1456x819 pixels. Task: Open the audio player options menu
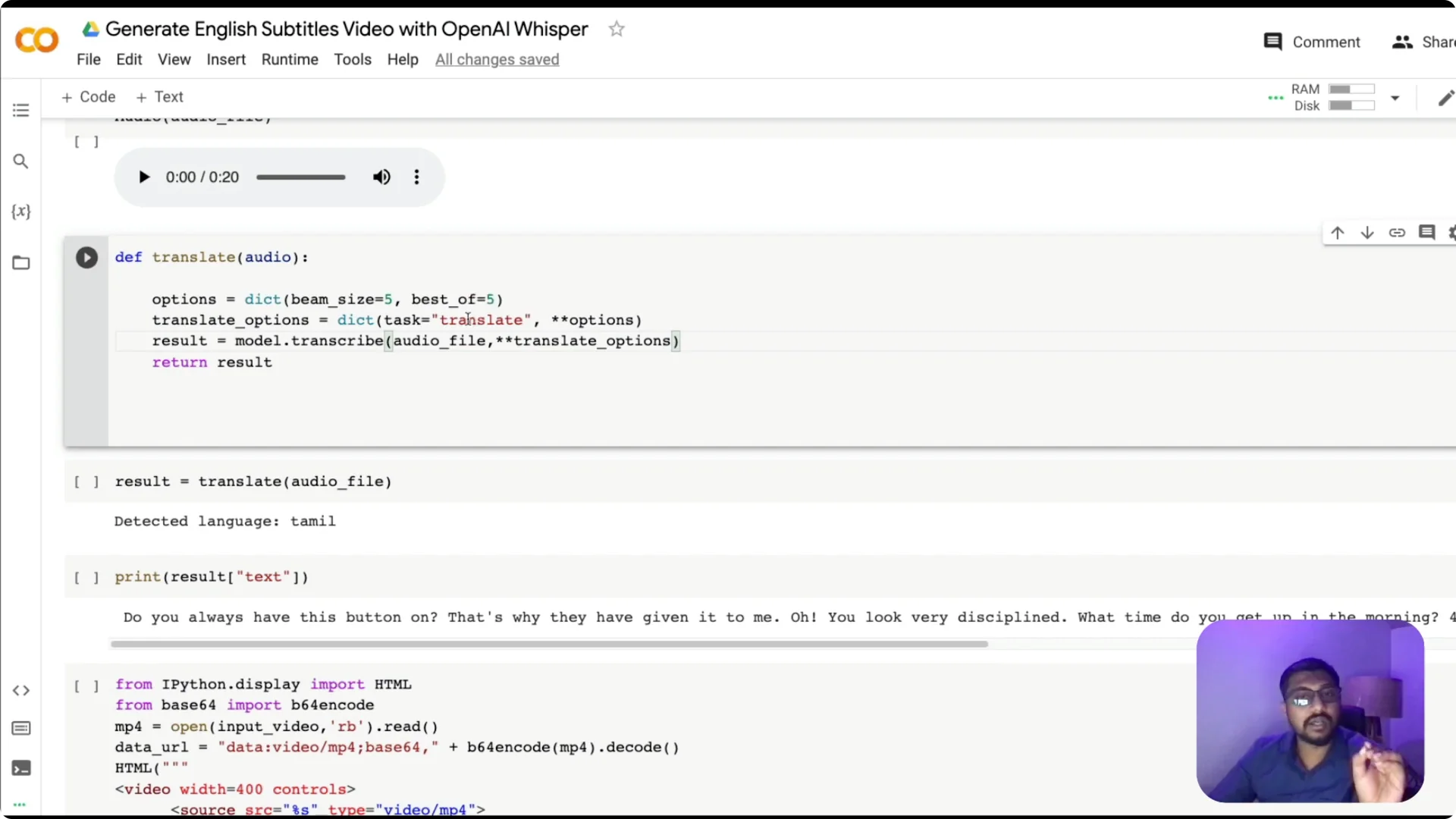click(x=417, y=177)
